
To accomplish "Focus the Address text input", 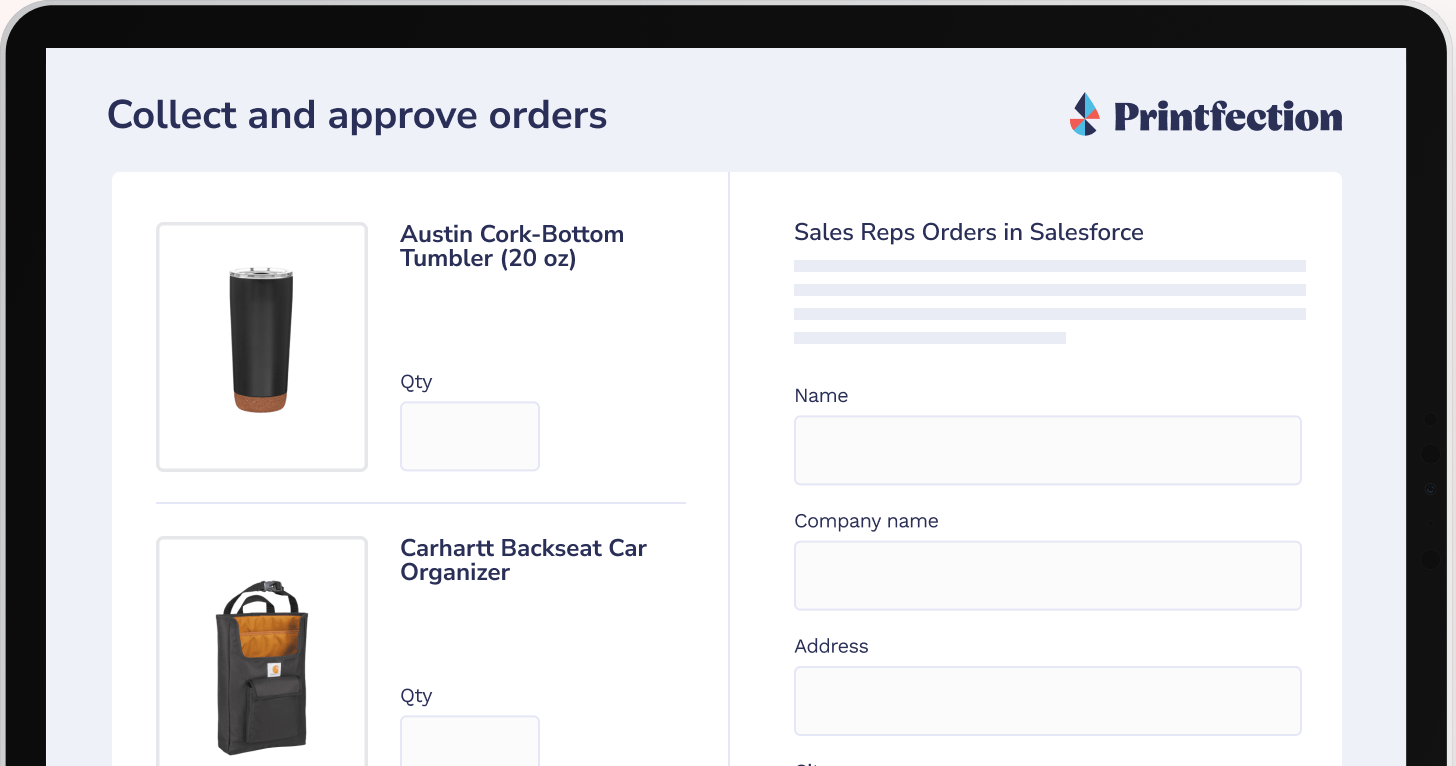I will 1047,701.
